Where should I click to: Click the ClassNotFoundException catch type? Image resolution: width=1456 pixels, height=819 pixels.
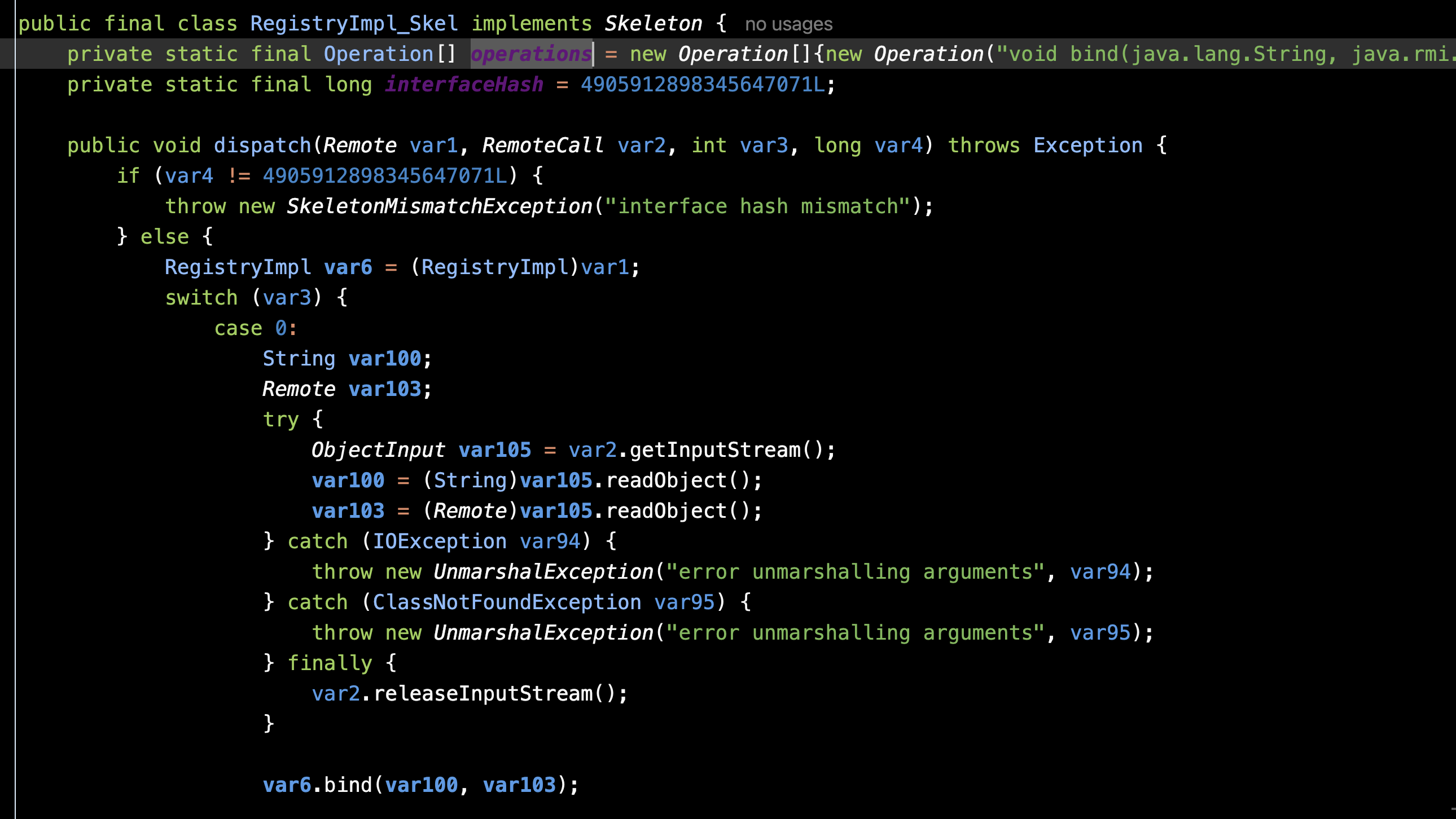point(507,602)
